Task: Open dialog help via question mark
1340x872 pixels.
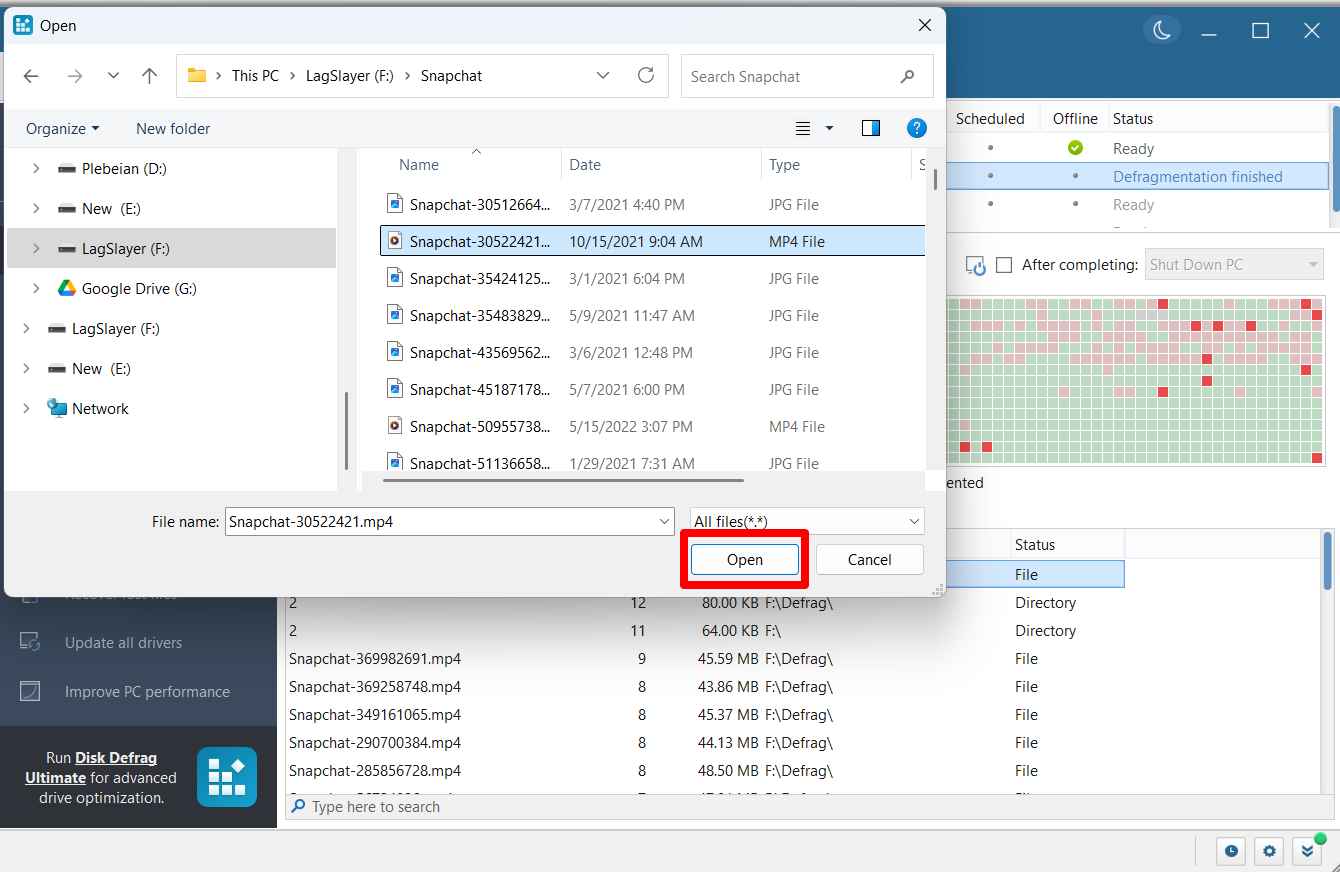Action: 916,128
